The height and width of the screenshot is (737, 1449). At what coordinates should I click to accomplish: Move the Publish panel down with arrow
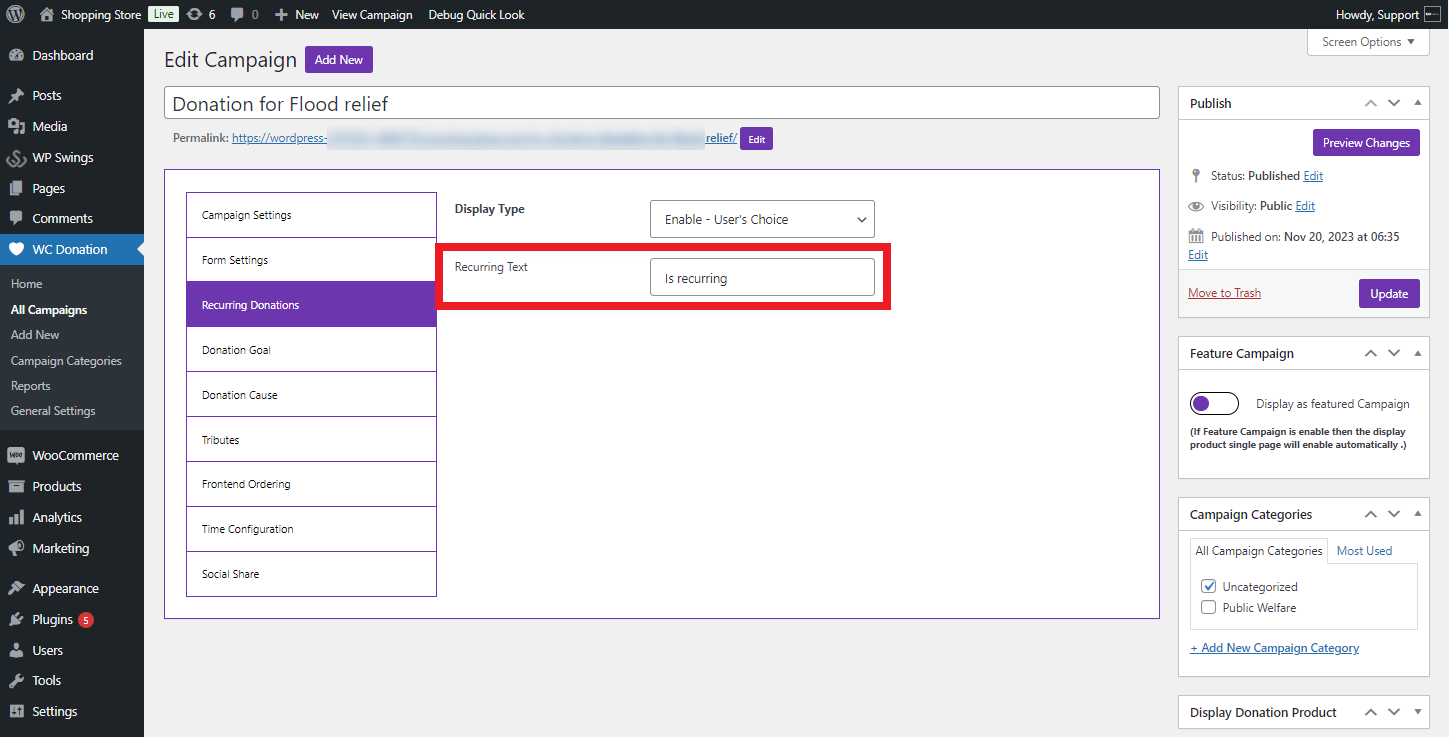pos(1394,103)
